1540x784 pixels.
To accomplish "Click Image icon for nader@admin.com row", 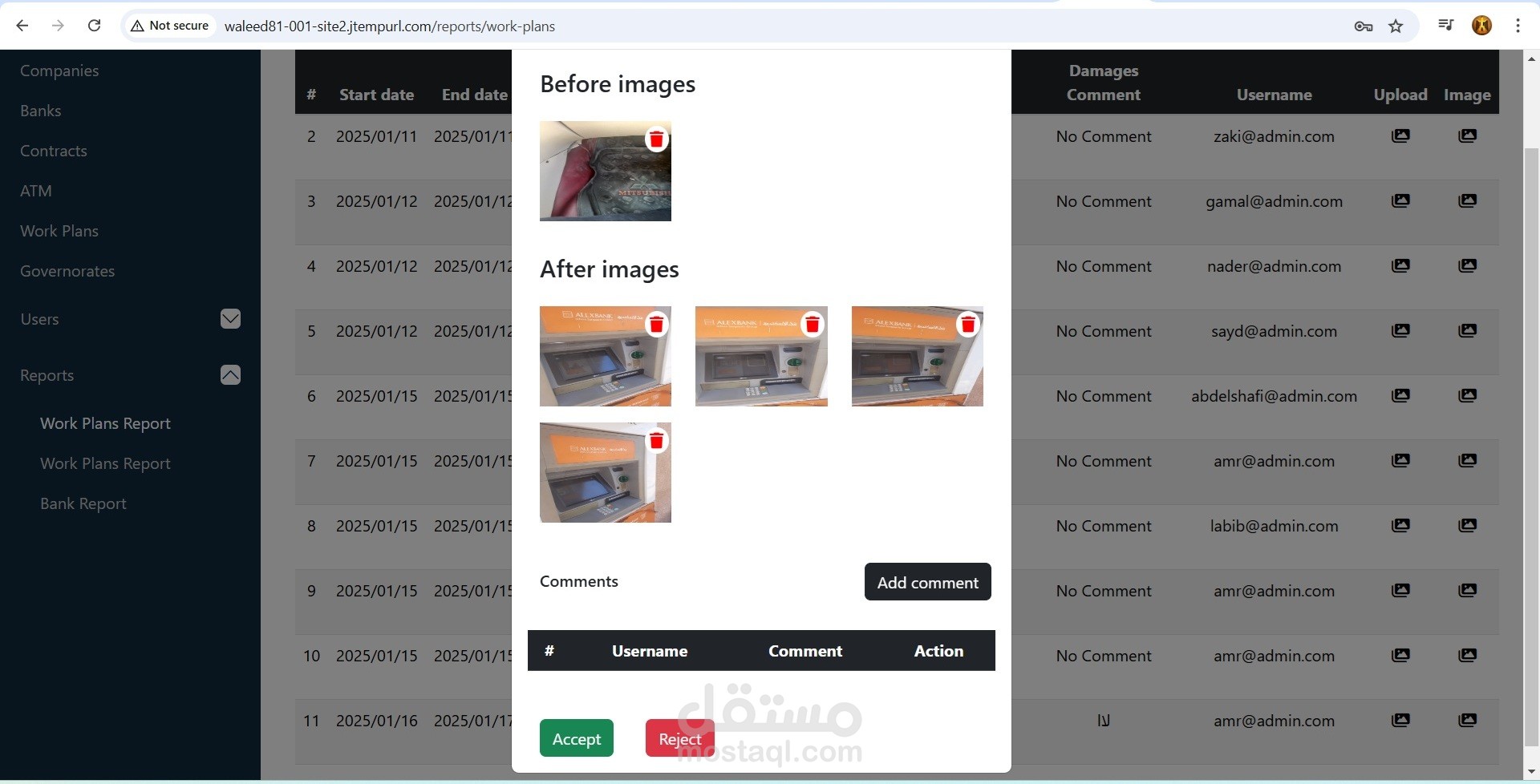I will click(1467, 266).
